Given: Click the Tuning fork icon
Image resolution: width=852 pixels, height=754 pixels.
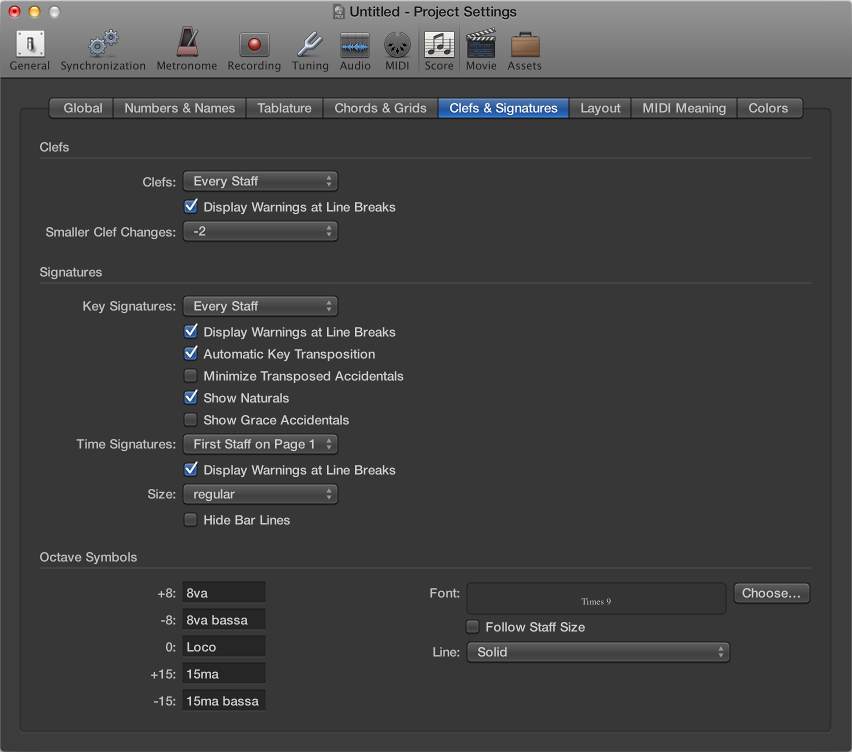Looking at the screenshot, I should point(310,45).
